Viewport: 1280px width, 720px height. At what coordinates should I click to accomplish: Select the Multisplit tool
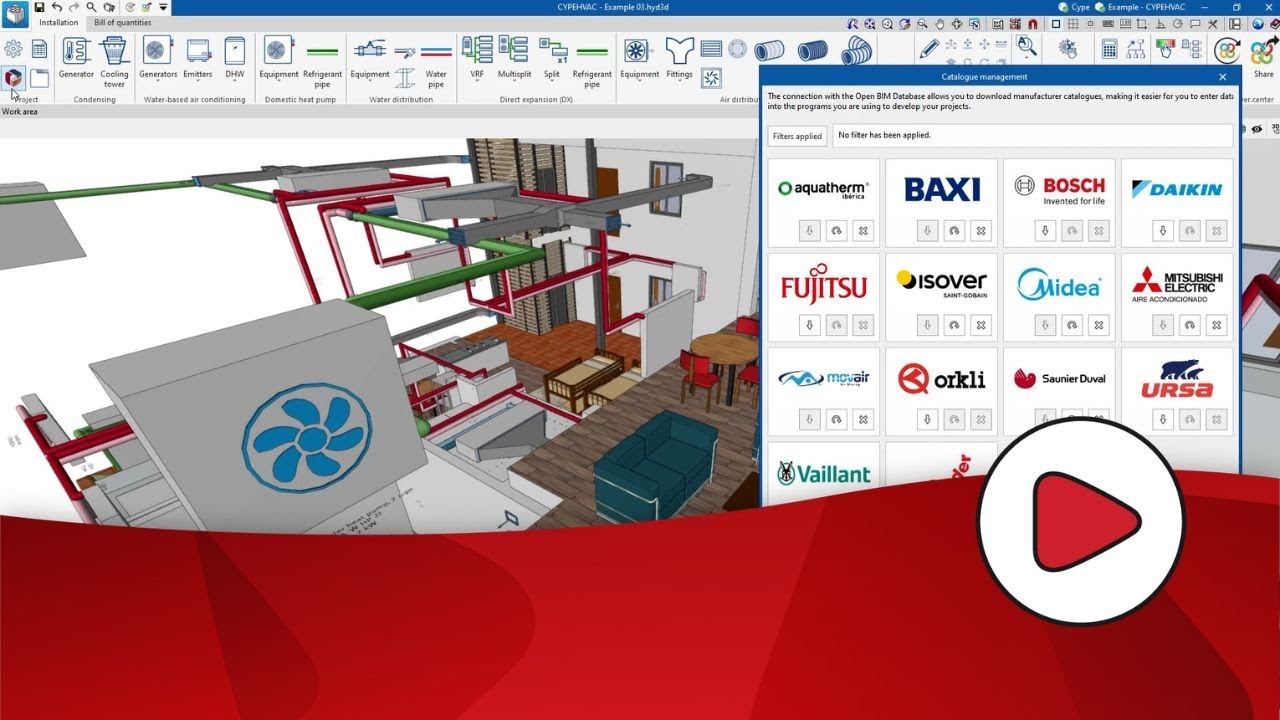(514, 55)
